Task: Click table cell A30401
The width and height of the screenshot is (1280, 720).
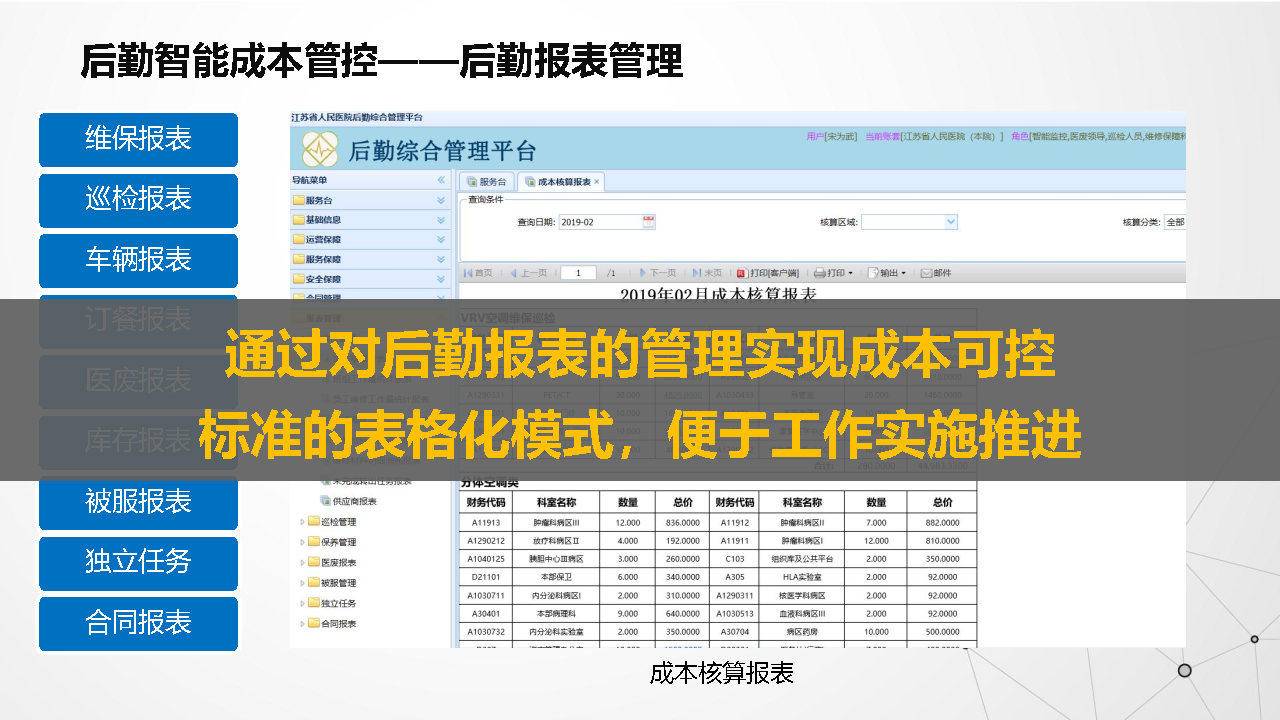Action: 485,613
